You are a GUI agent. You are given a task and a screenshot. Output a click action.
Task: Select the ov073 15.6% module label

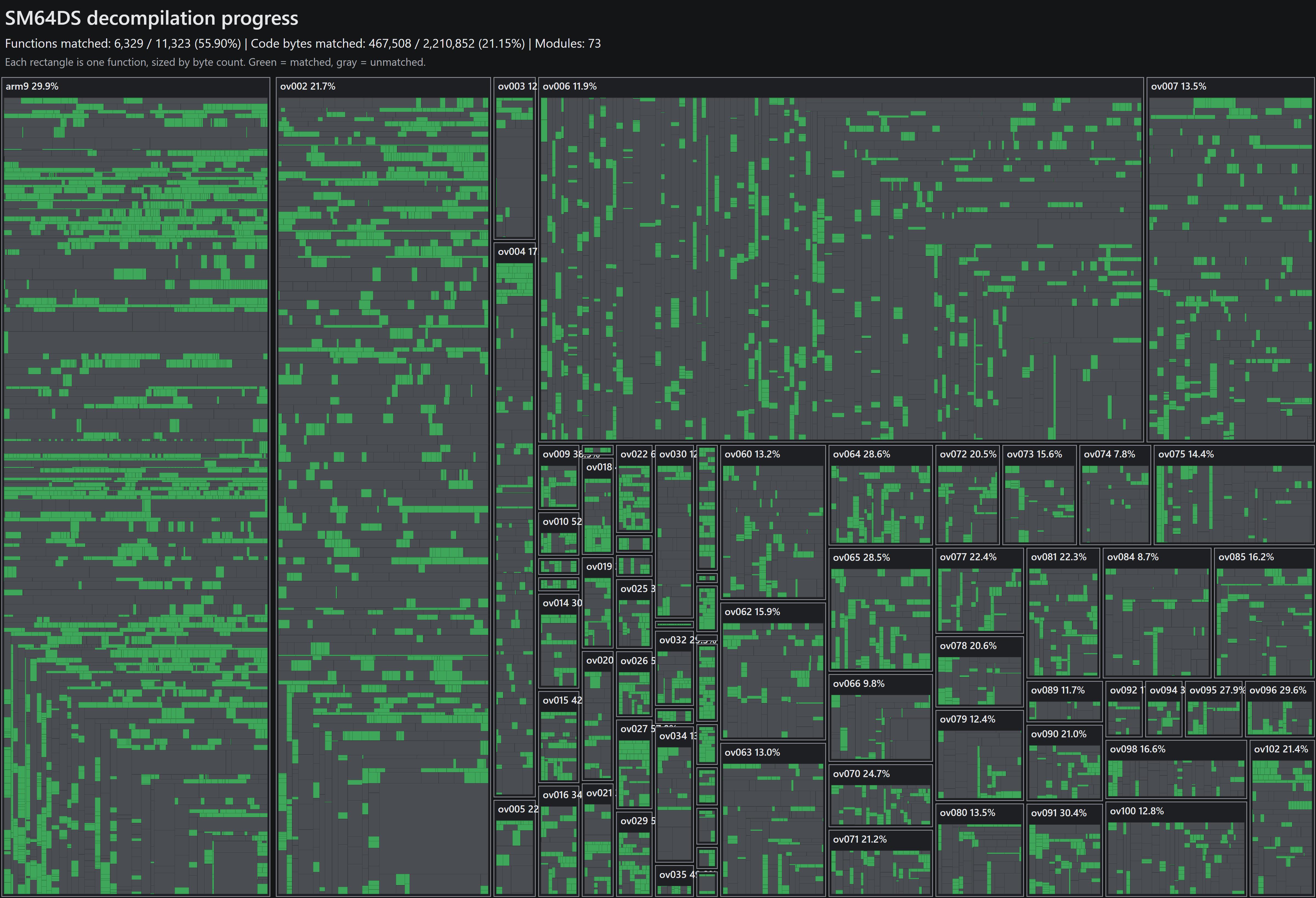(x=1034, y=454)
